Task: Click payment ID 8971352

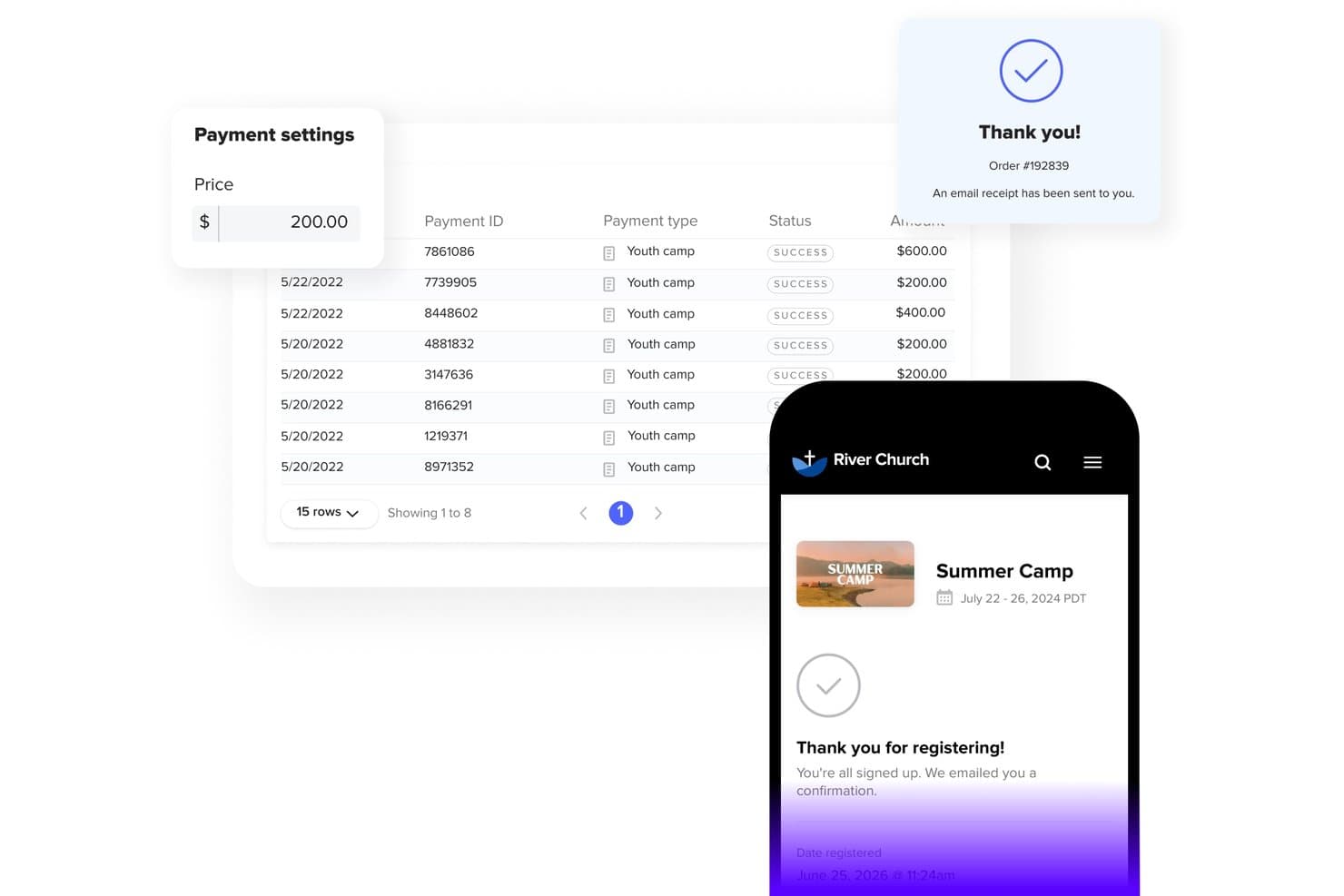Action: pos(449,467)
